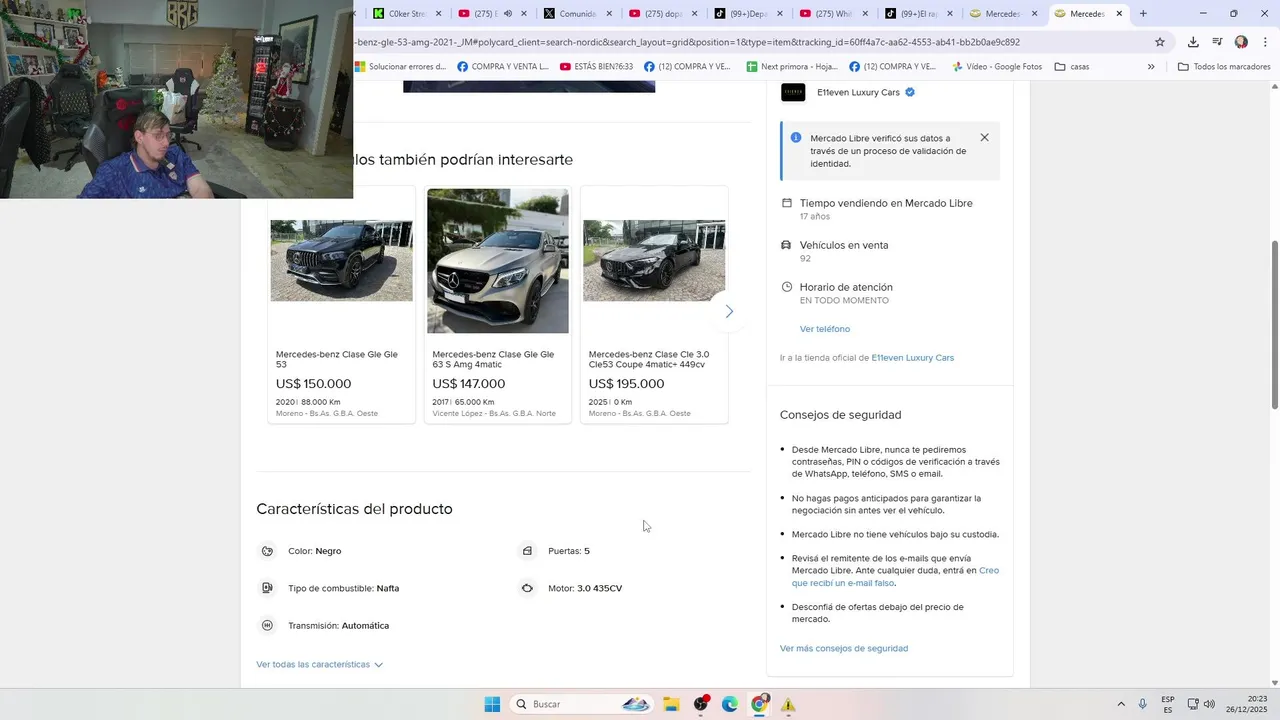Click the calendar icon beside Tiempo vendiendo

coord(787,203)
